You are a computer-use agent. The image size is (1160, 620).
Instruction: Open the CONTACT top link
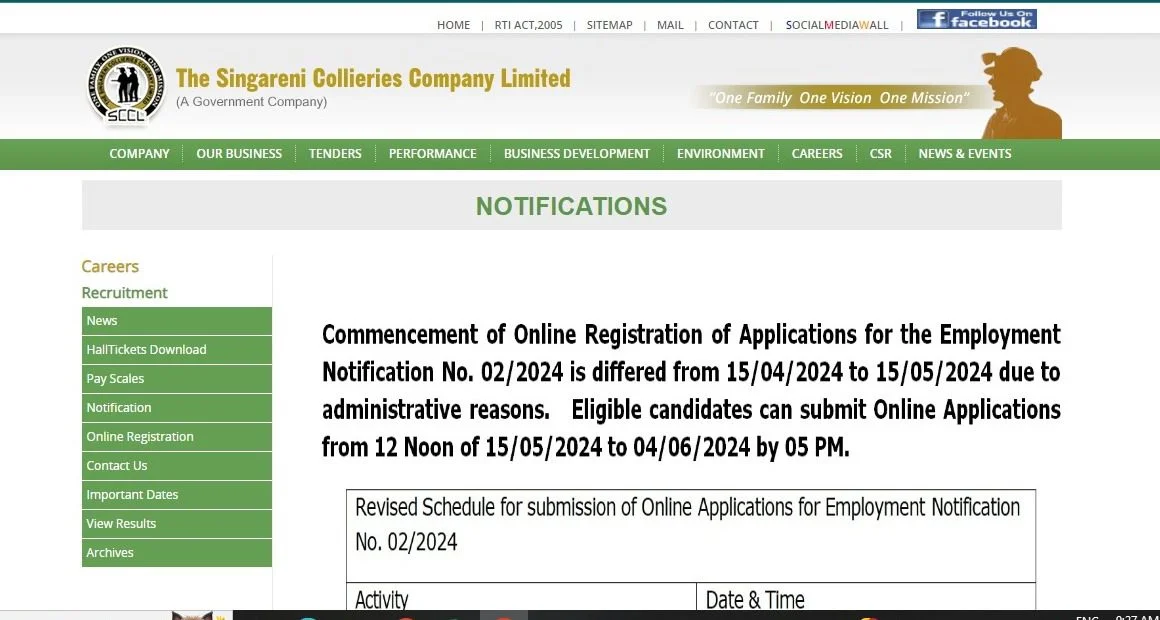click(733, 25)
